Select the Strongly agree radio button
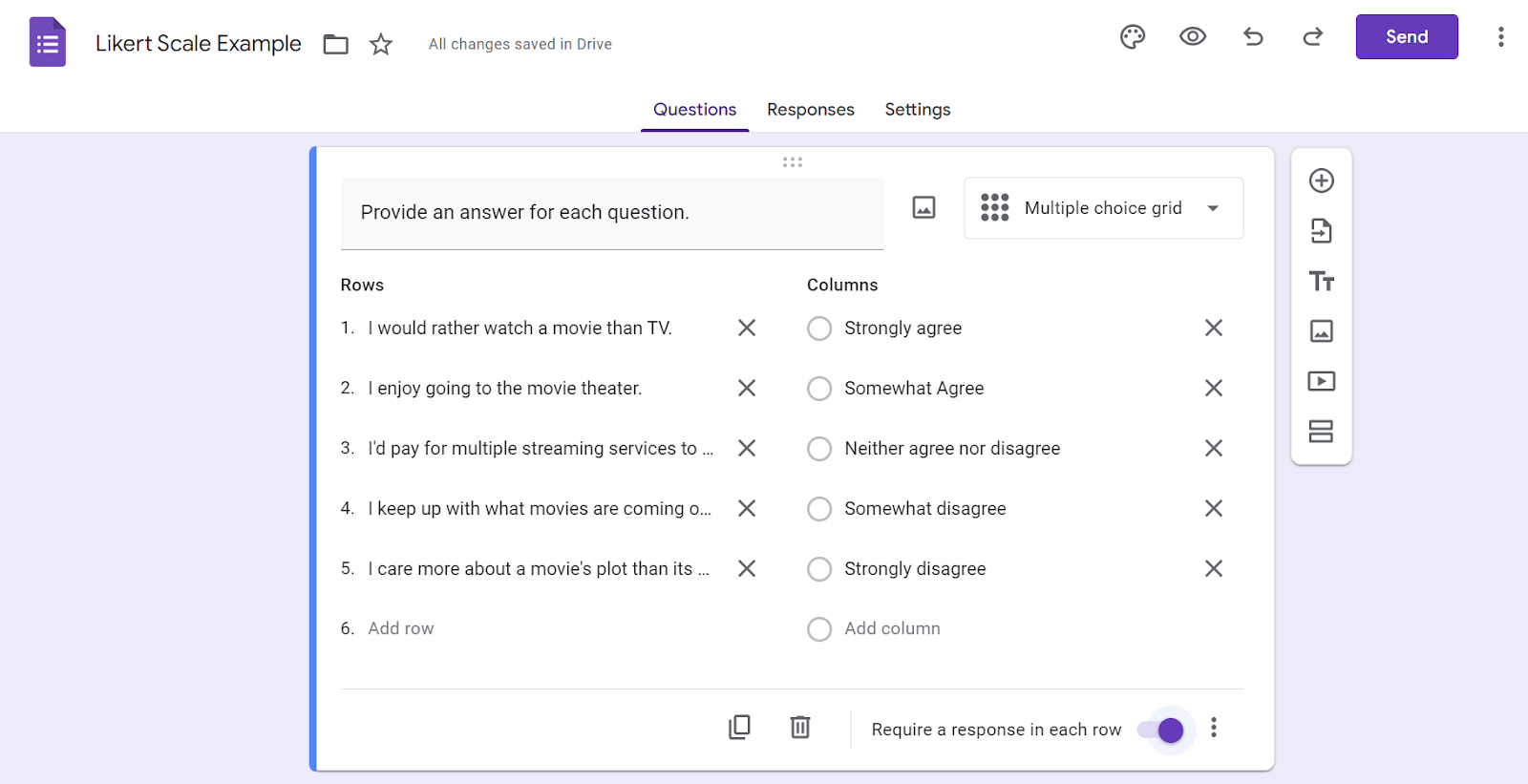The image size is (1528, 784). (x=819, y=328)
